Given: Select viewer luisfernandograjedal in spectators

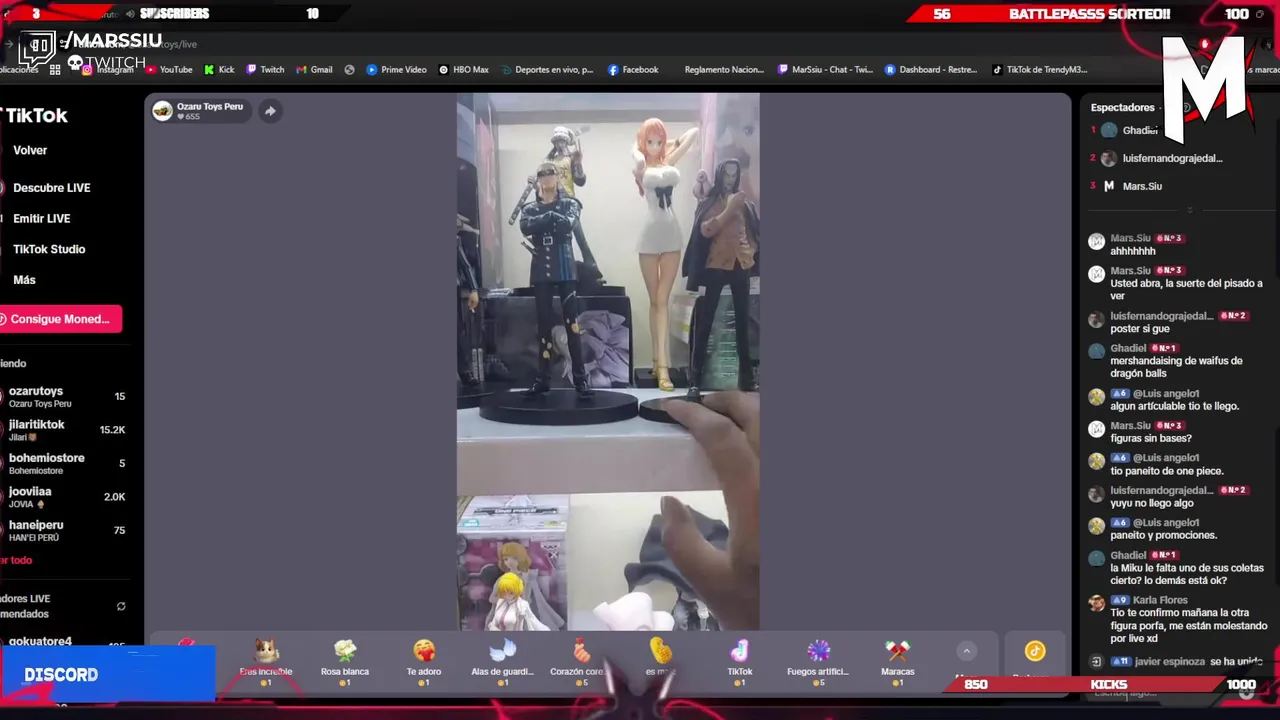Looking at the screenshot, I should pos(1172,158).
